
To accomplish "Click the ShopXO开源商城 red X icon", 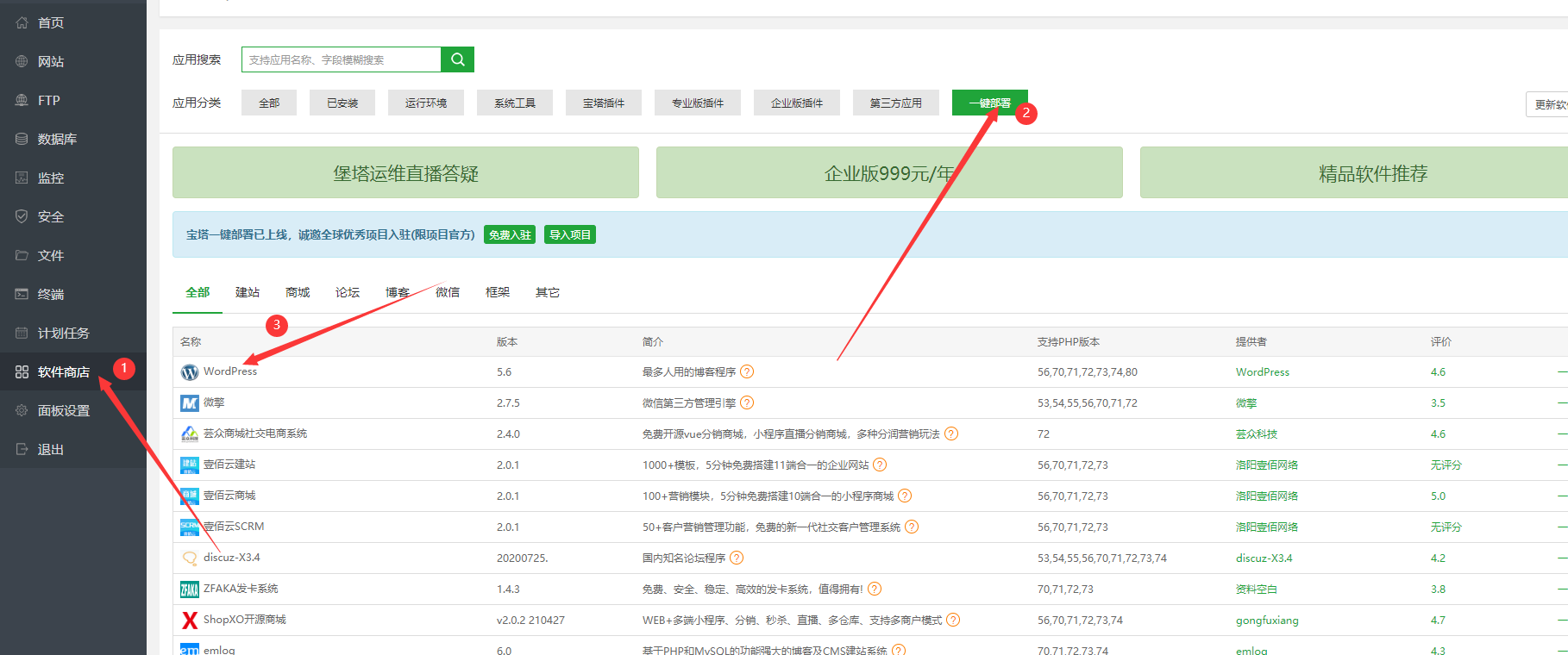I will (x=190, y=621).
